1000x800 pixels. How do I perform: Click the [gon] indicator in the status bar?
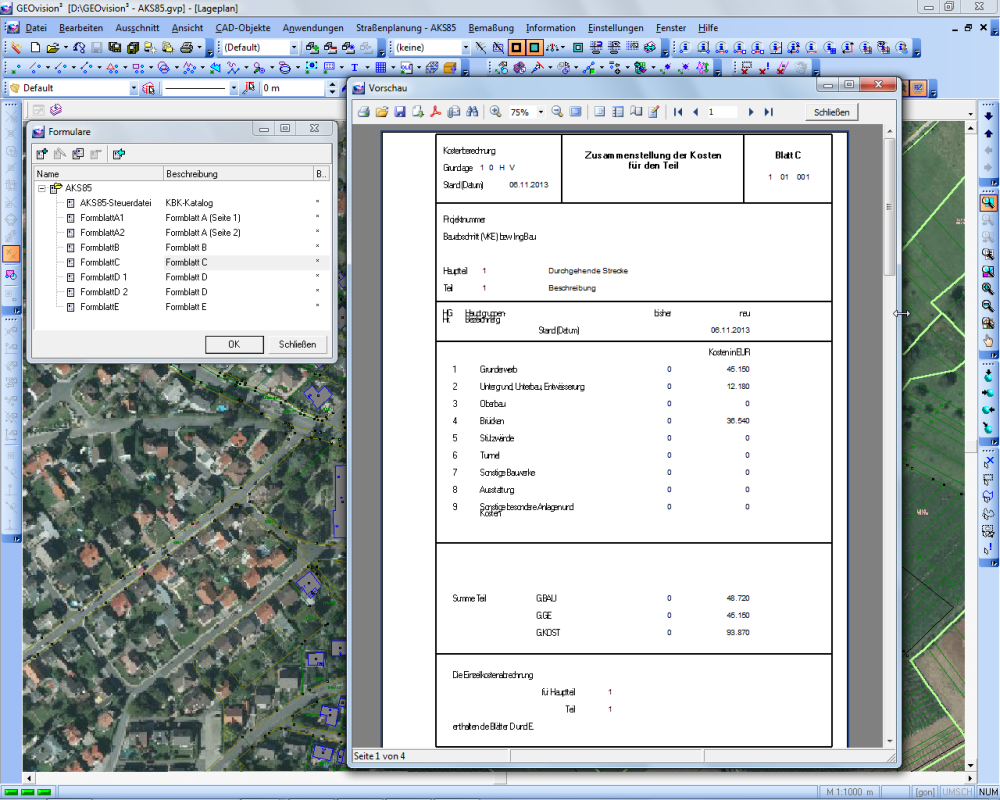click(x=925, y=792)
